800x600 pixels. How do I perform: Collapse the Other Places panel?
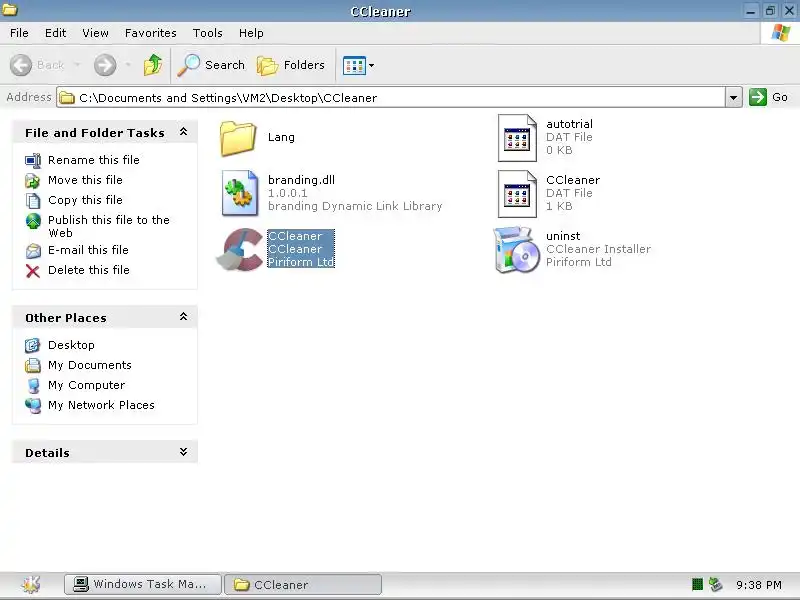[x=183, y=317]
